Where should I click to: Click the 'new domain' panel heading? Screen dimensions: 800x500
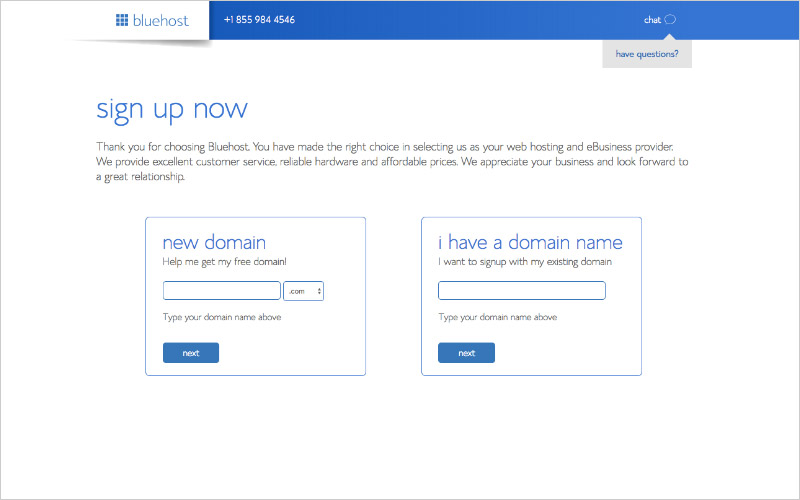pyautogui.click(x=214, y=242)
